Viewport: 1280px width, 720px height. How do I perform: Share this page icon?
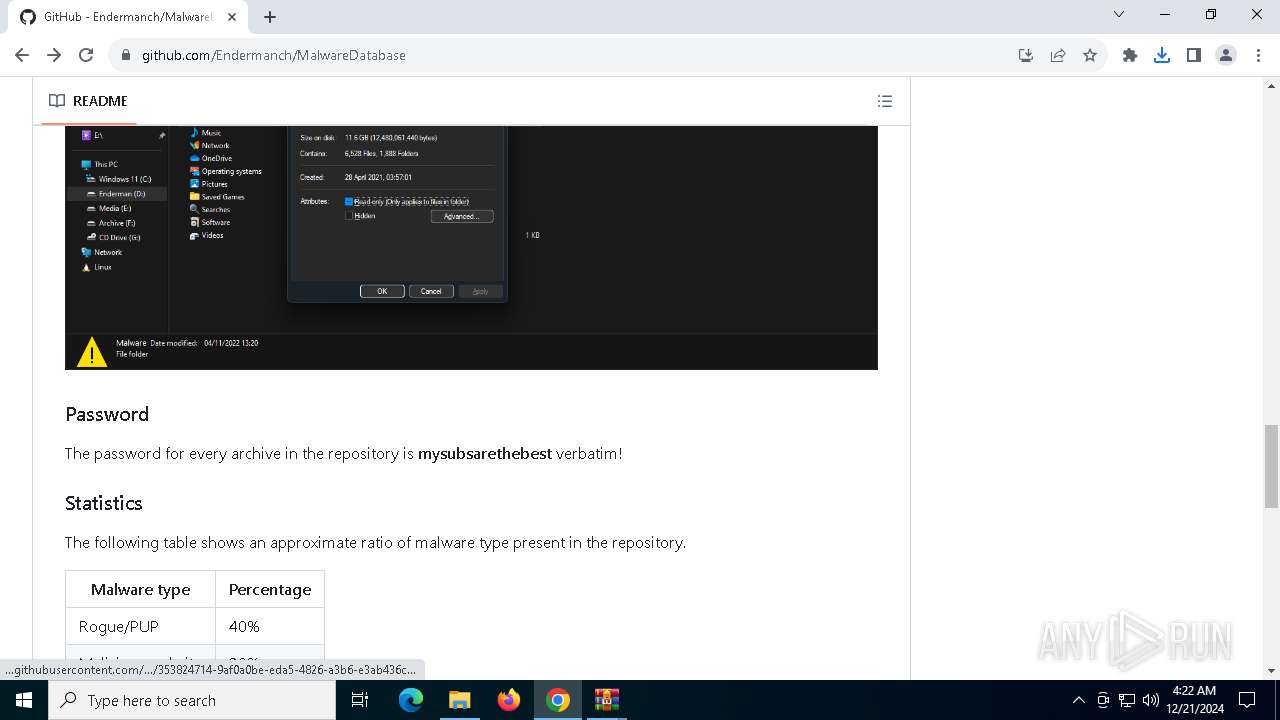pyautogui.click(x=1058, y=55)
